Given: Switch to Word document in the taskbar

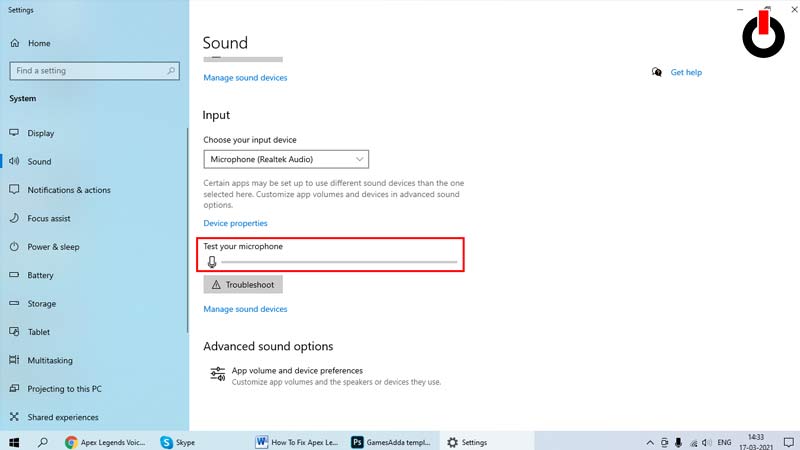Looking at the screenshot, I should point(297,442).
